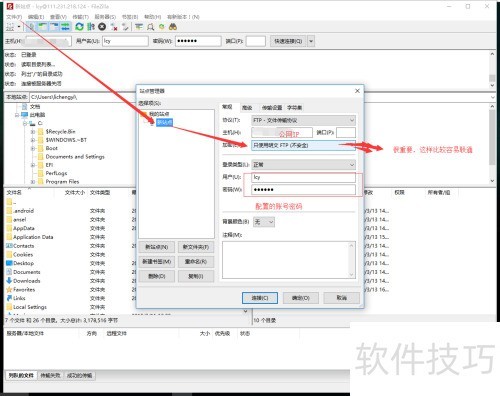Toggle the remote directory tree display icon
The image size is (500, 396).
54,27
